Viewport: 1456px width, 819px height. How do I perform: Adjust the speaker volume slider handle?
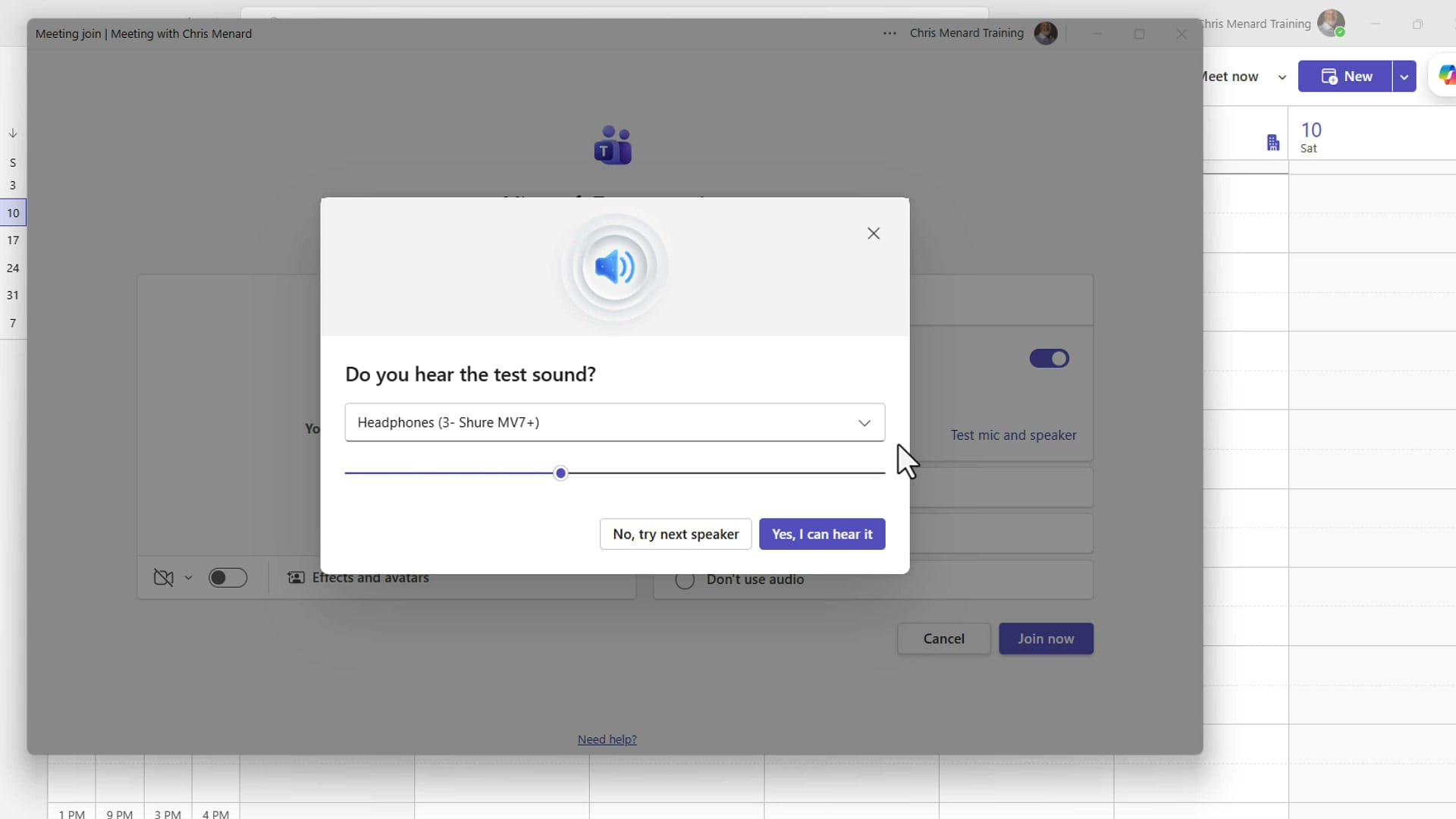560,473
